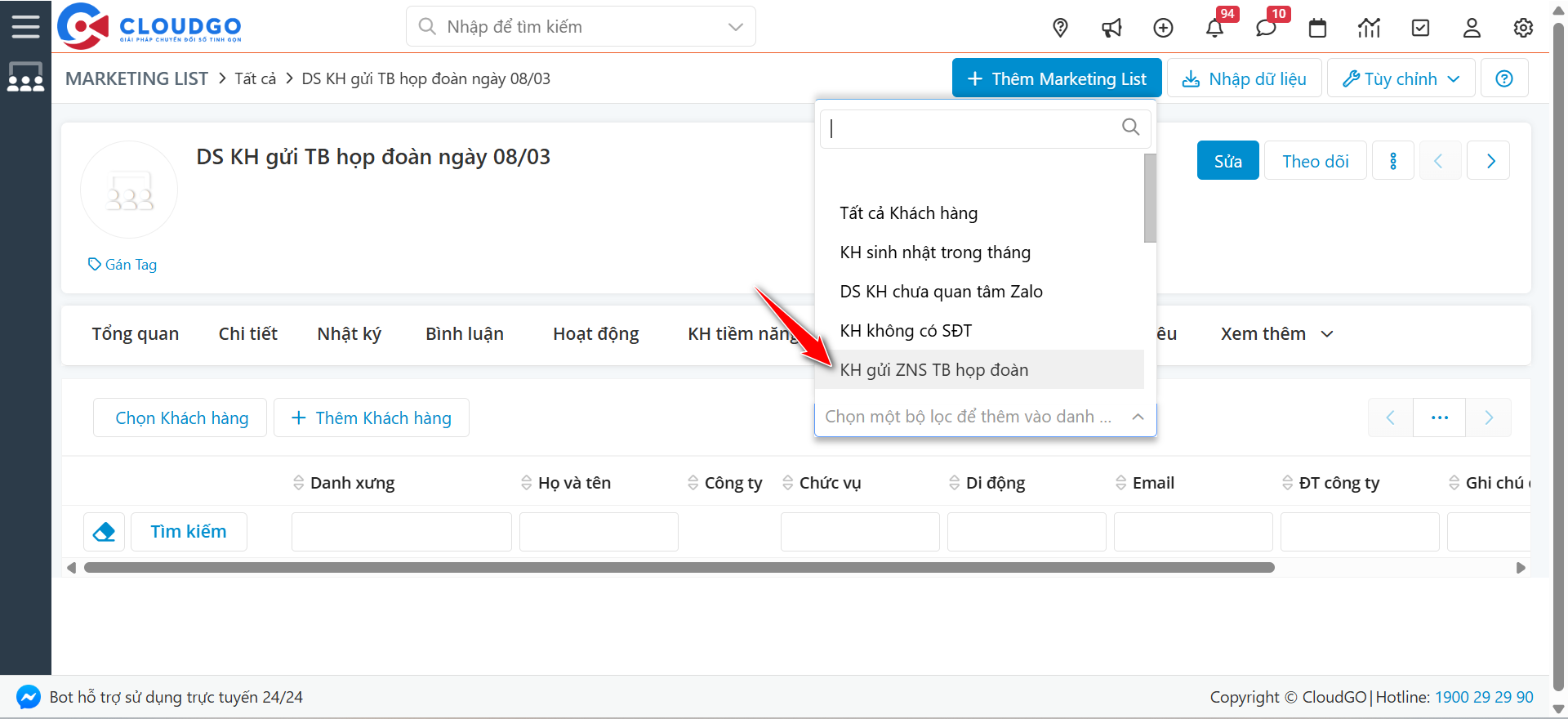Select filter KH sinh nhật trong tháng
This screenshot has height=719, width=1568.
point(979,252)
